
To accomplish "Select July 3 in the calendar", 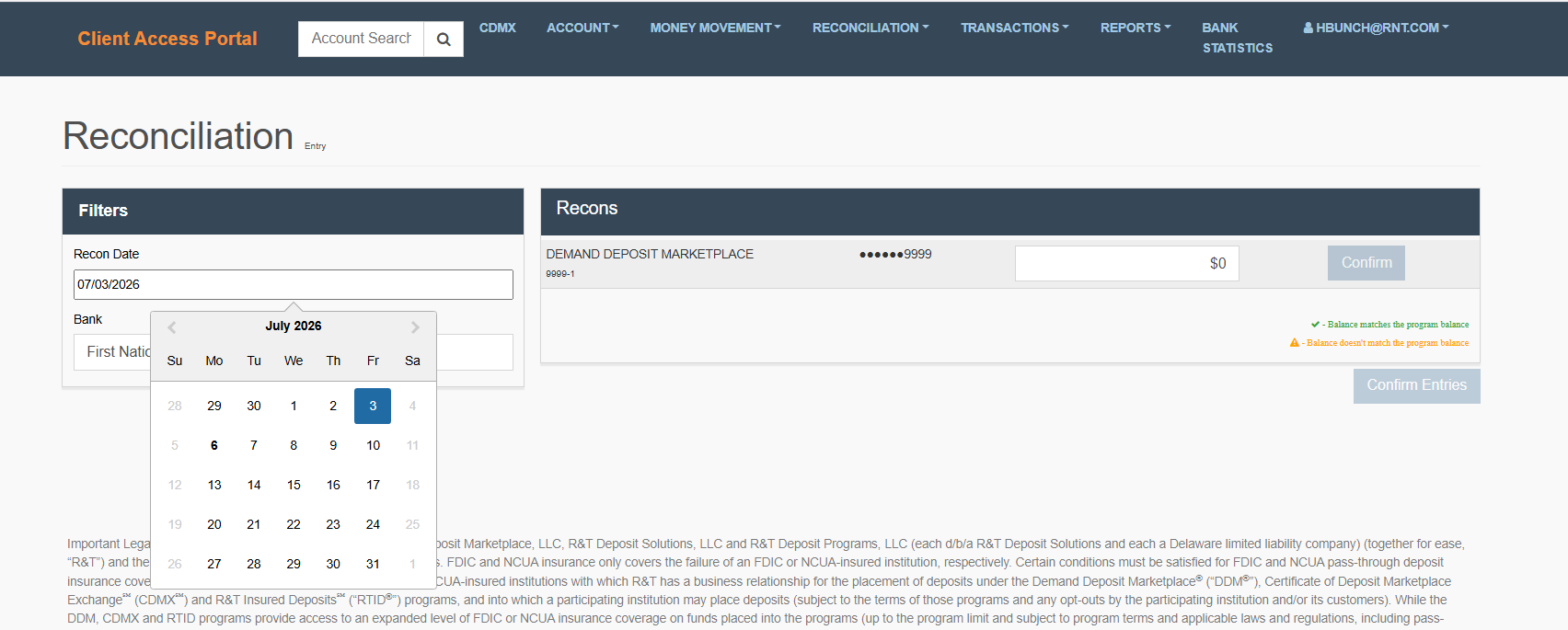I will point(373,406).
